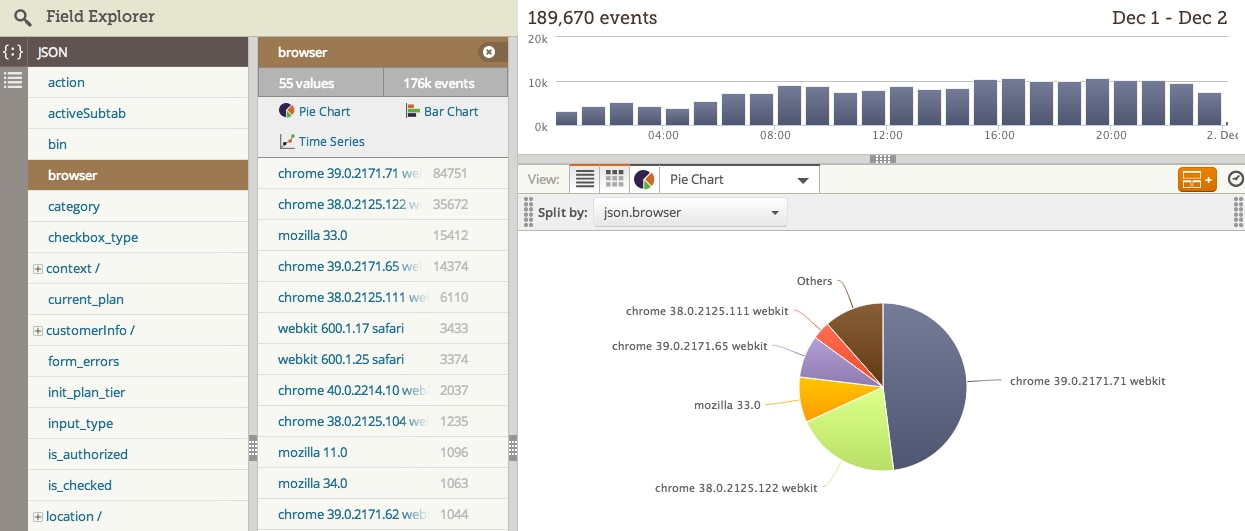The width and height of the screenshot is (1245, 531).
Task: Select the 55 values tab
Action: (320, 83)
